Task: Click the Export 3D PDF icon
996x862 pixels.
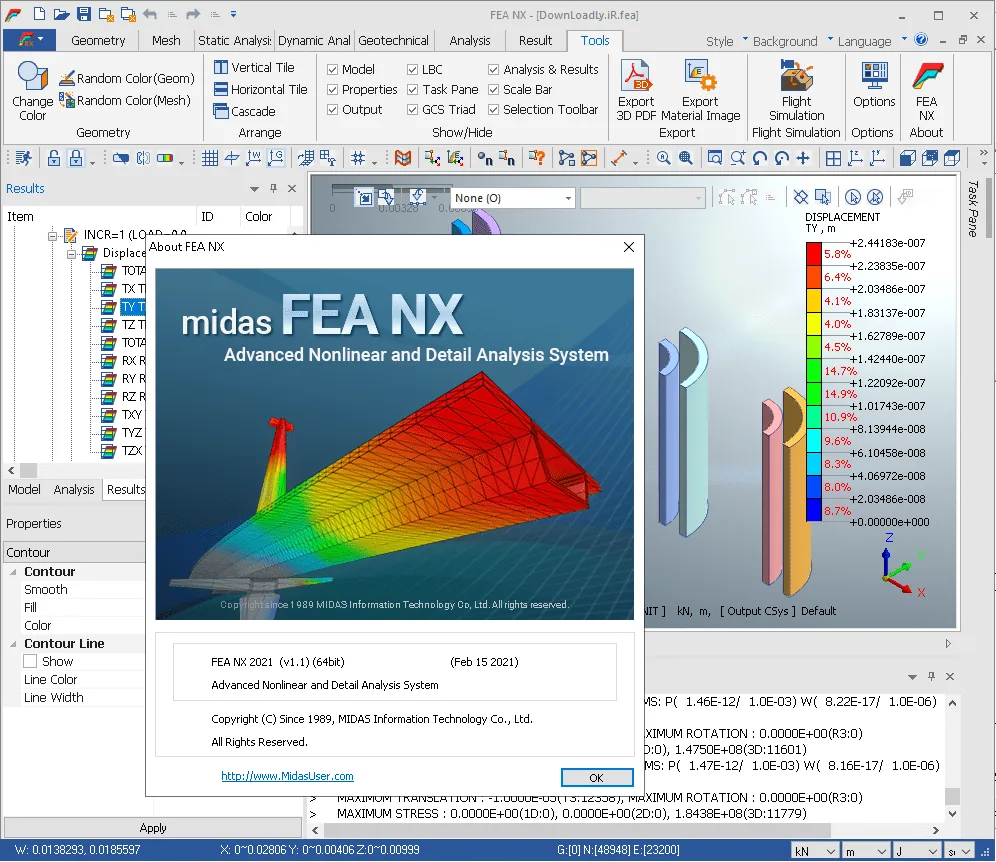Action: click(x=635, y=76)
